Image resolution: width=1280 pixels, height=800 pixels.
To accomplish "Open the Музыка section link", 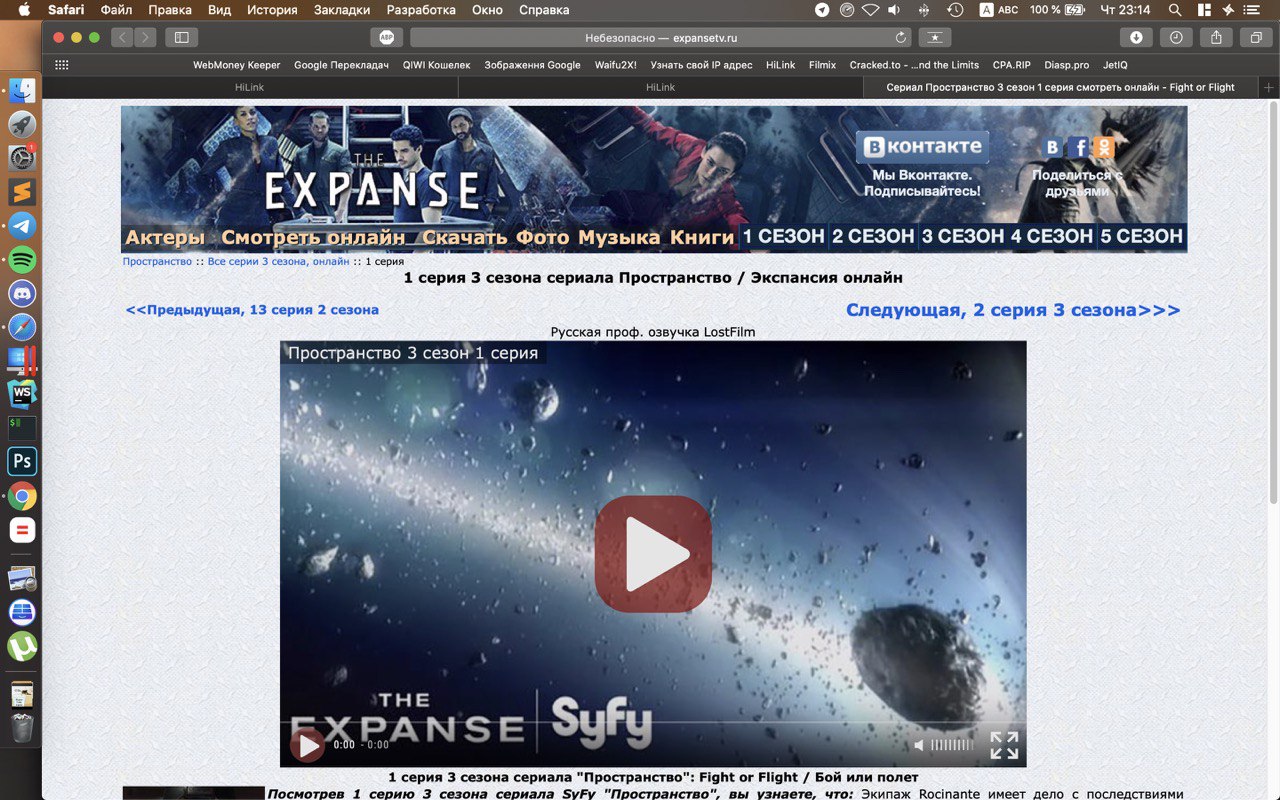I will tap(619, 237).
